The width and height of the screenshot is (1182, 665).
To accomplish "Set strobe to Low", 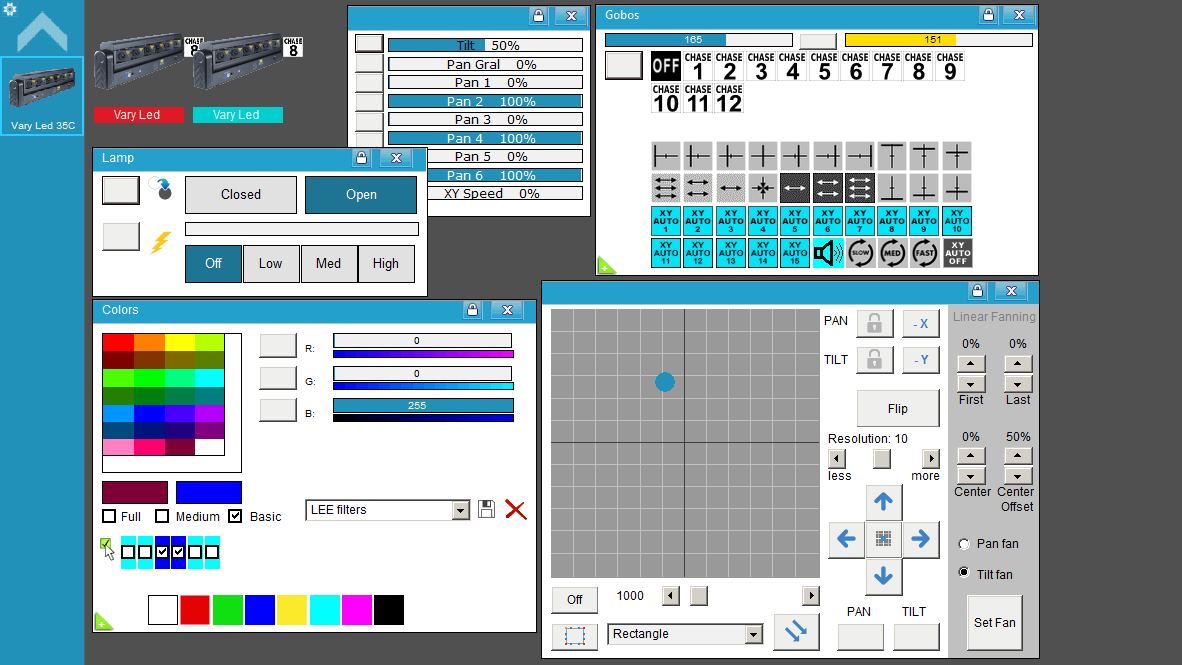I will [271, 264].
